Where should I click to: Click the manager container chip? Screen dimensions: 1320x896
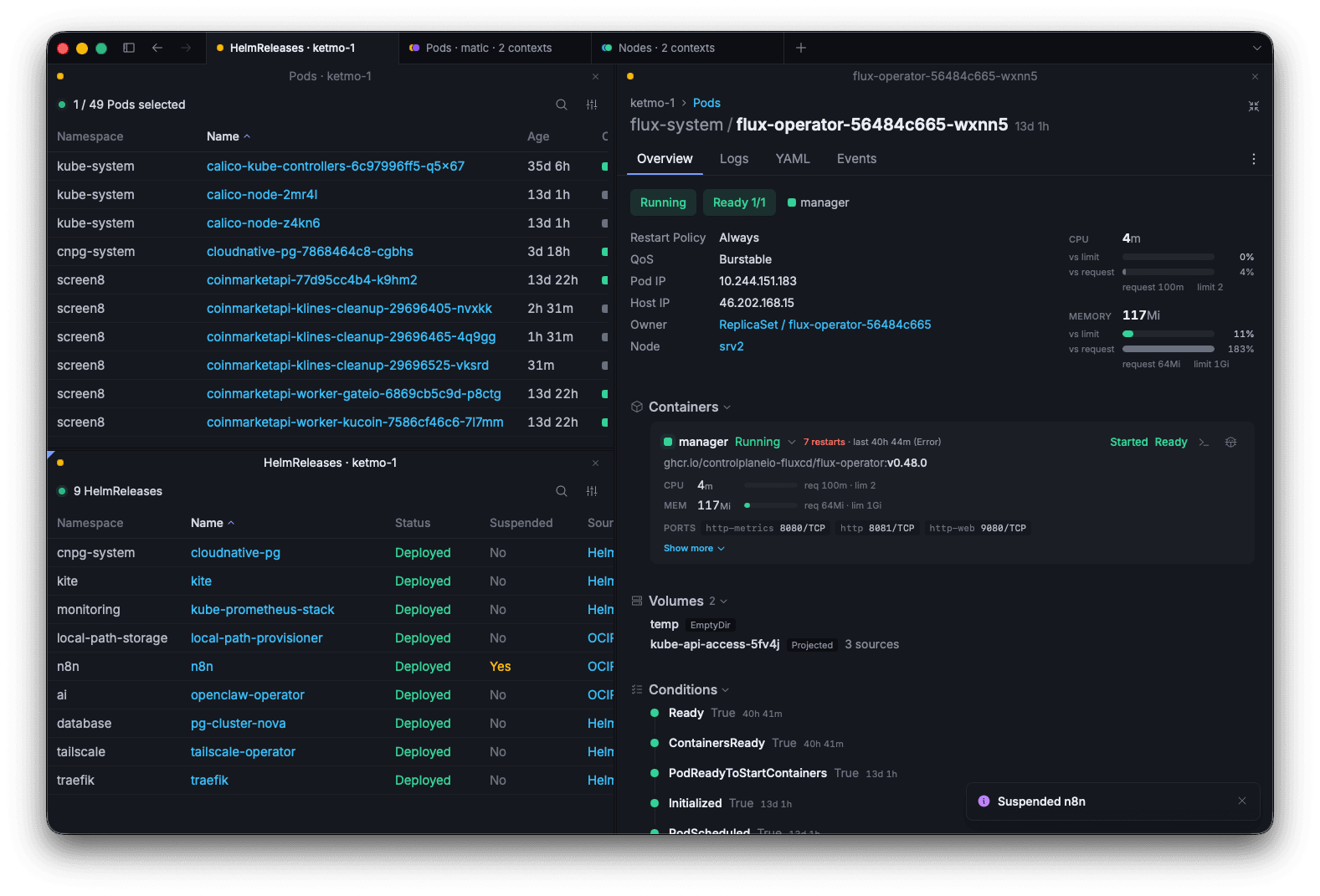(x=818, y=202)
